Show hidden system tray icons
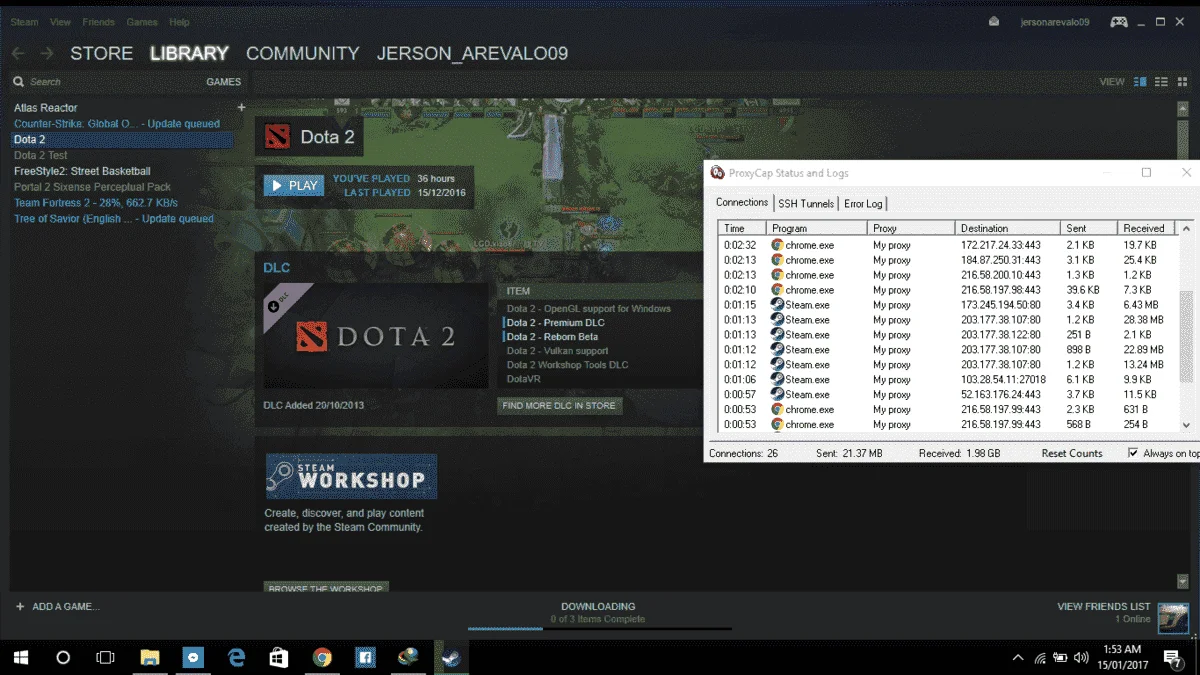1200x675 pixels. coord(1018,658)
